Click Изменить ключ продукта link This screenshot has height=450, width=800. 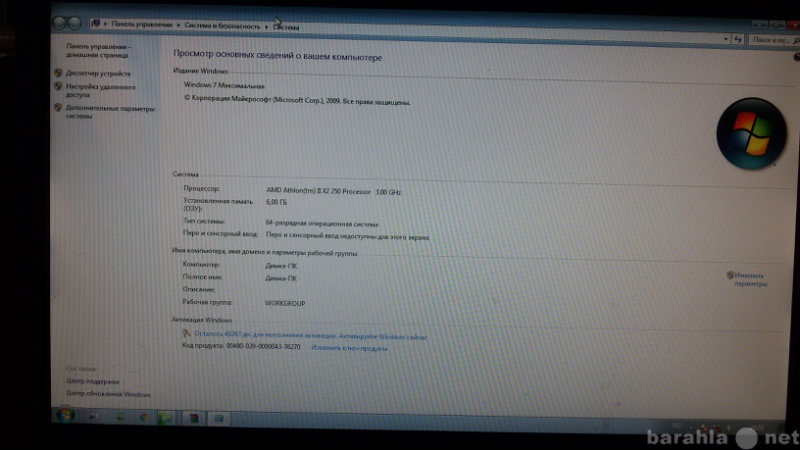tap(349, 348)
